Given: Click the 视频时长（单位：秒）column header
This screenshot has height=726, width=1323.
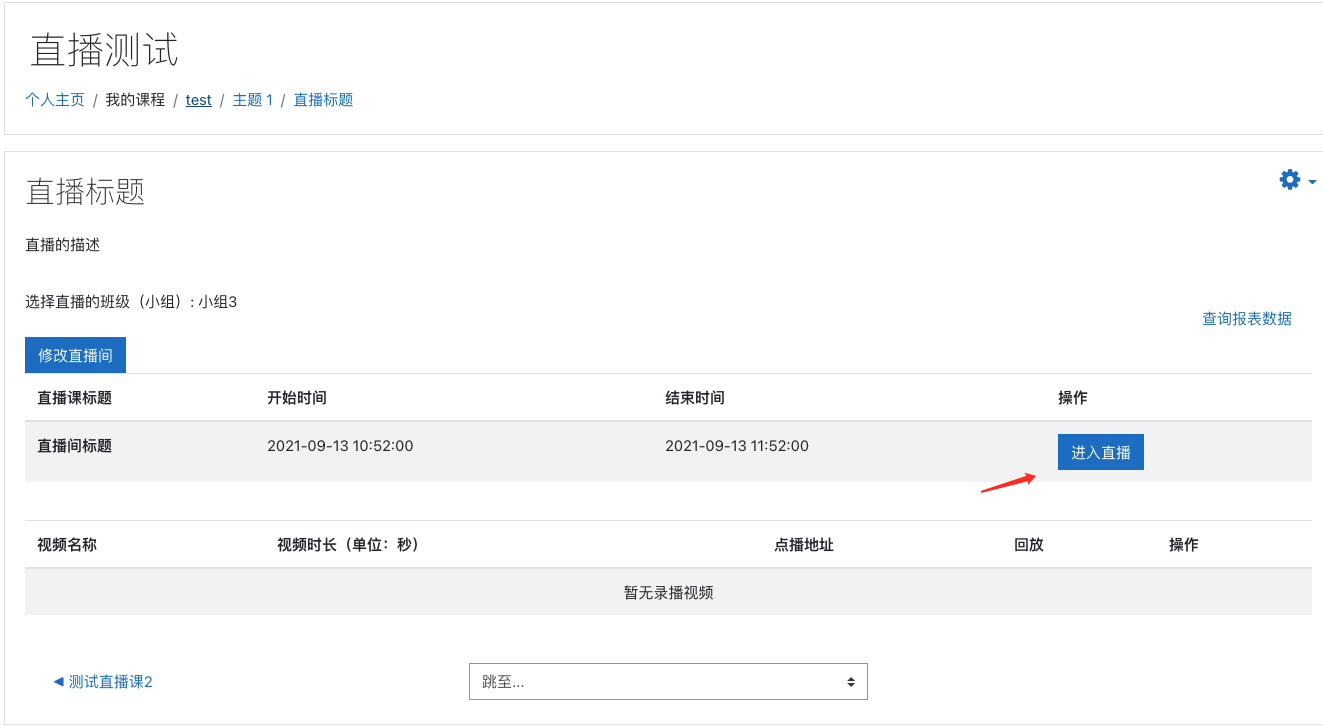Looking at the screenshot, I should pyautogui.click(x=348, y=545).
